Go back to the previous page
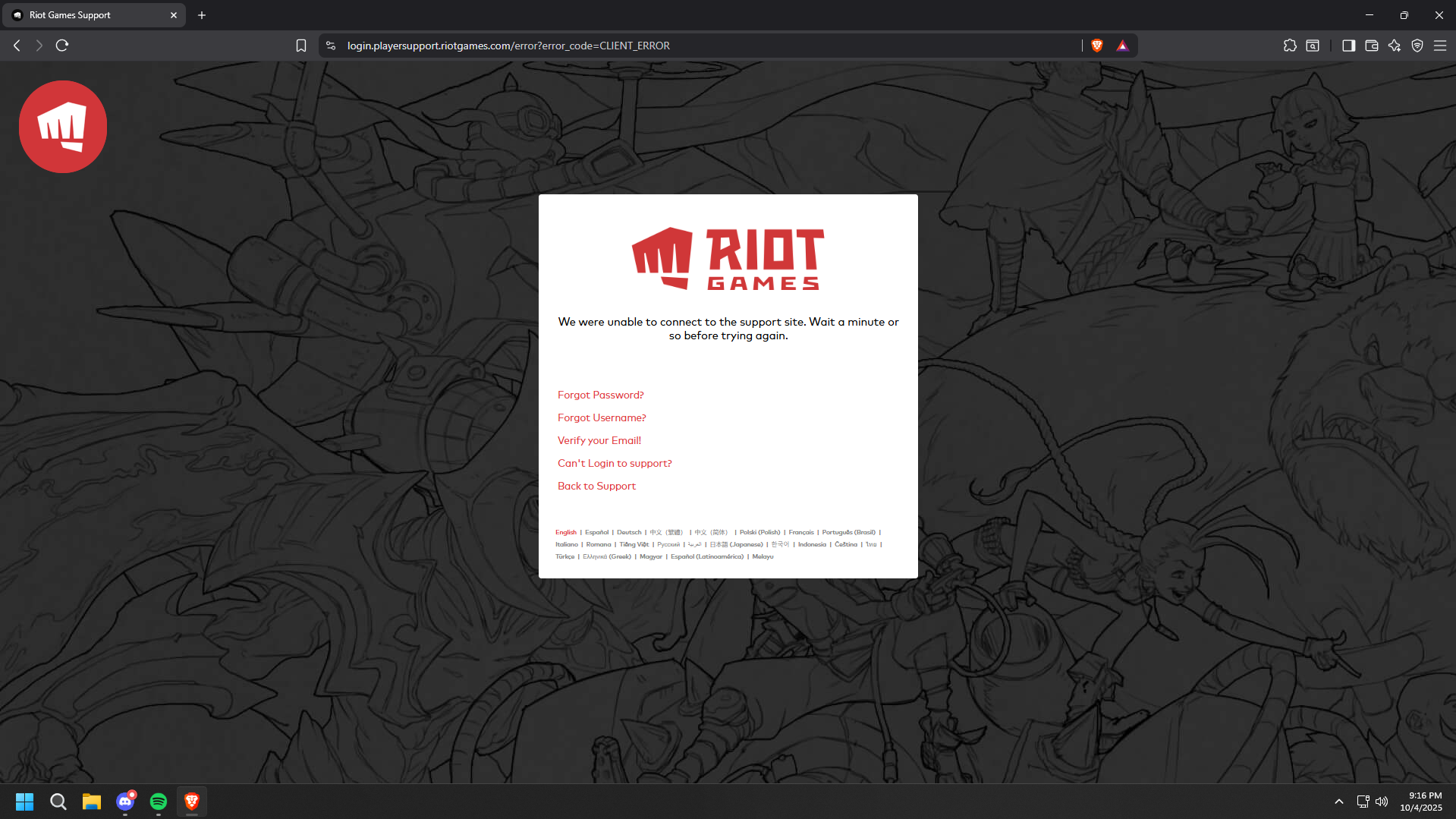Viewport: 1456px width, 819px height. tap(17, 46)
